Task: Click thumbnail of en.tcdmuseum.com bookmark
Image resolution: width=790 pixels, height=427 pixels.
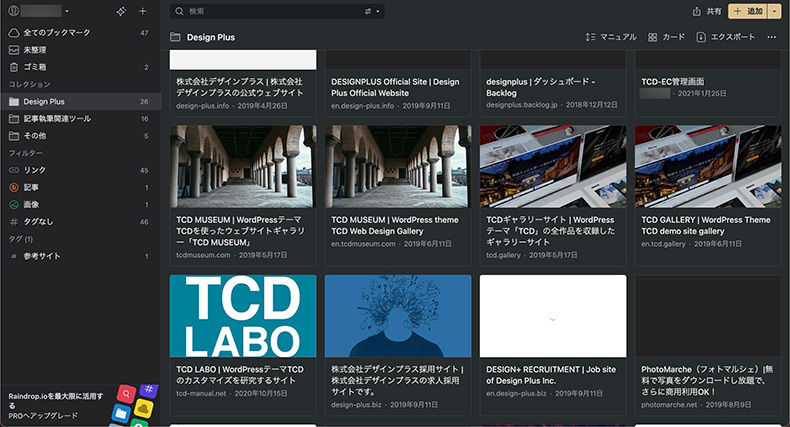Action: 398,167
